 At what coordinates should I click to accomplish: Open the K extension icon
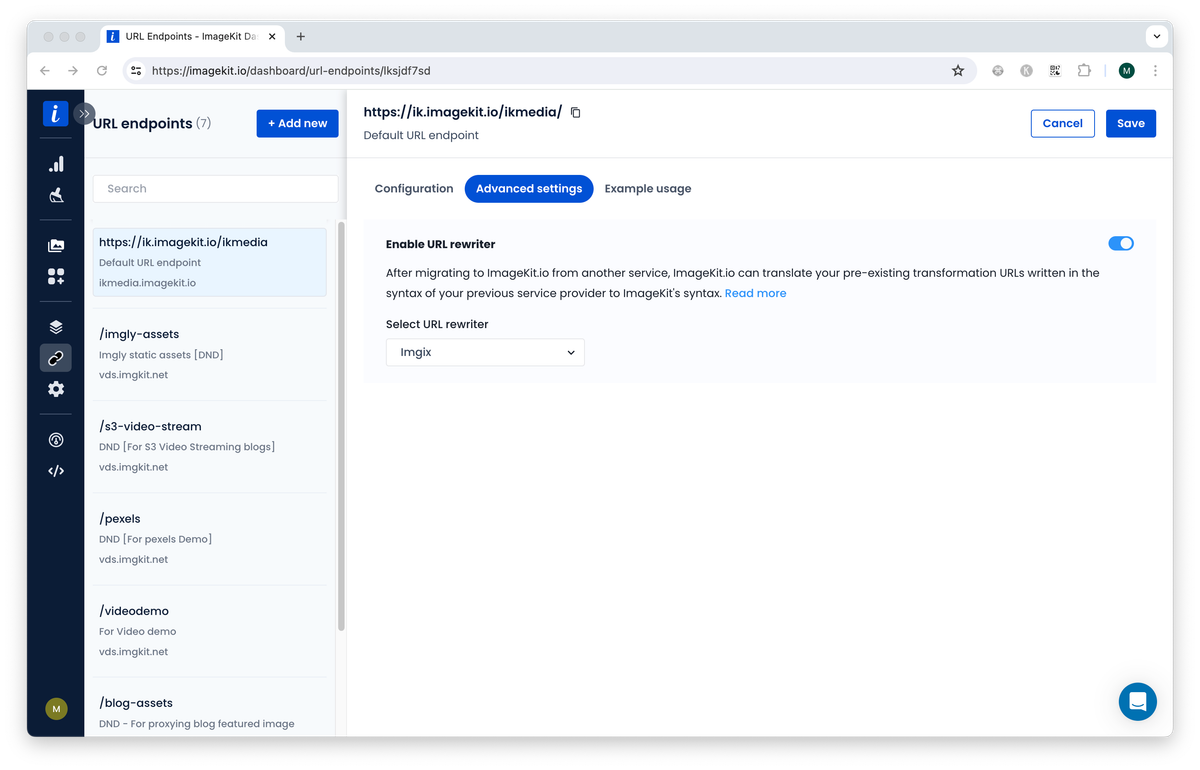[x=1026, y=71]
